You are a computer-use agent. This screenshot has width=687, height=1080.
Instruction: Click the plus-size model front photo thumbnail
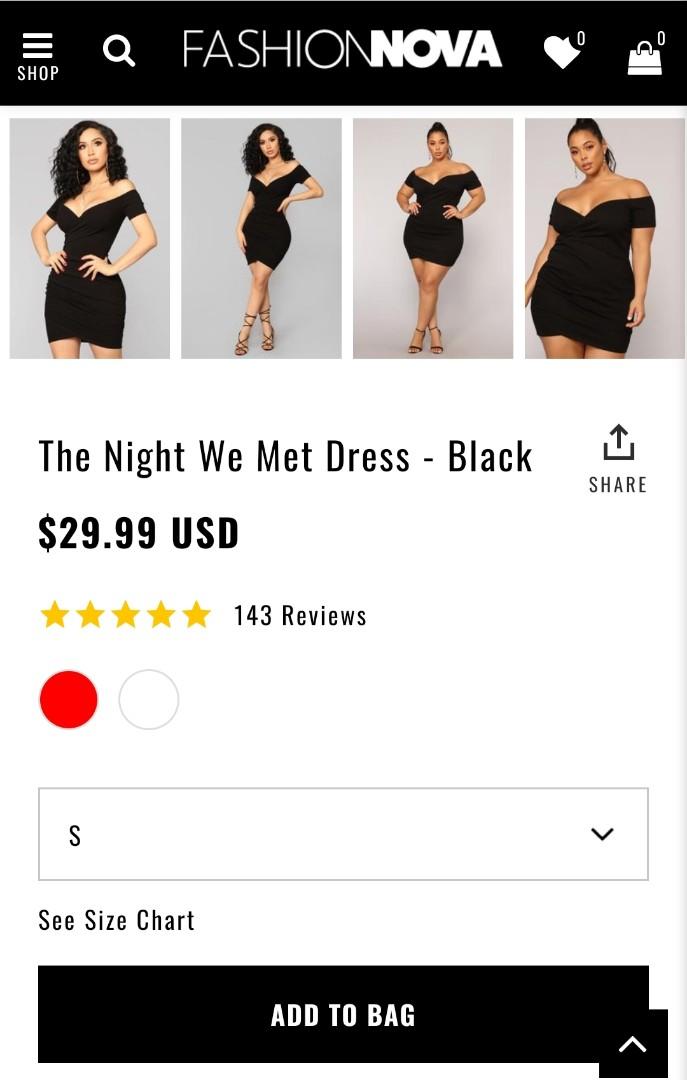[432, 237]
